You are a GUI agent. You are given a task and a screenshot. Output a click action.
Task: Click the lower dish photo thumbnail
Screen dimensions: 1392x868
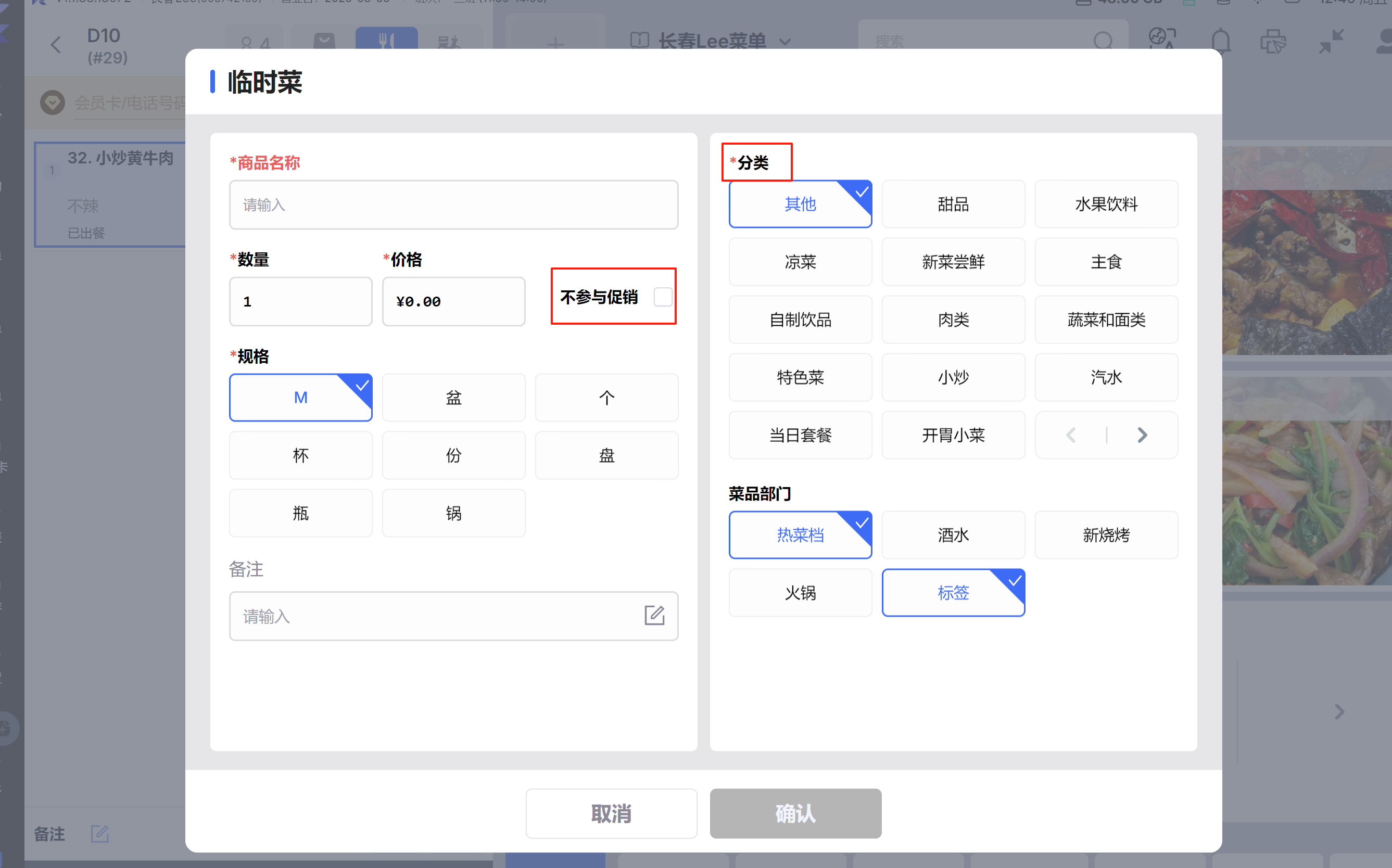point(1307,480)
